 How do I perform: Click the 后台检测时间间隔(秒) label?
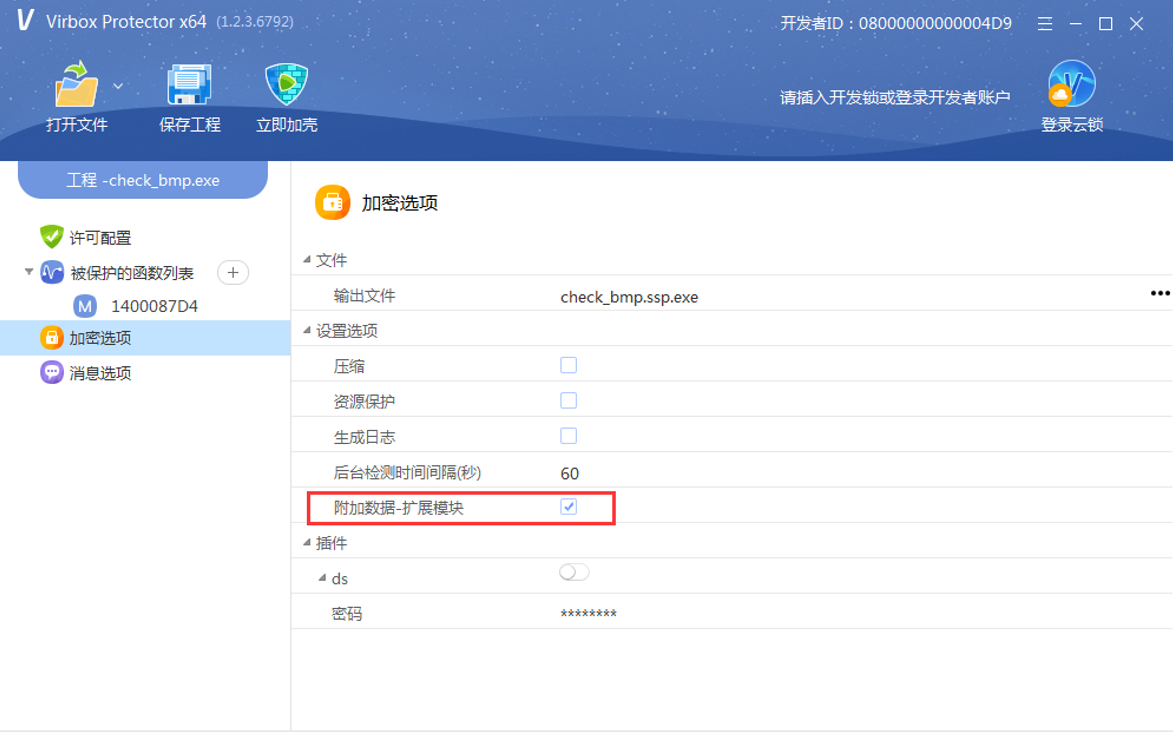pos(407,473)
